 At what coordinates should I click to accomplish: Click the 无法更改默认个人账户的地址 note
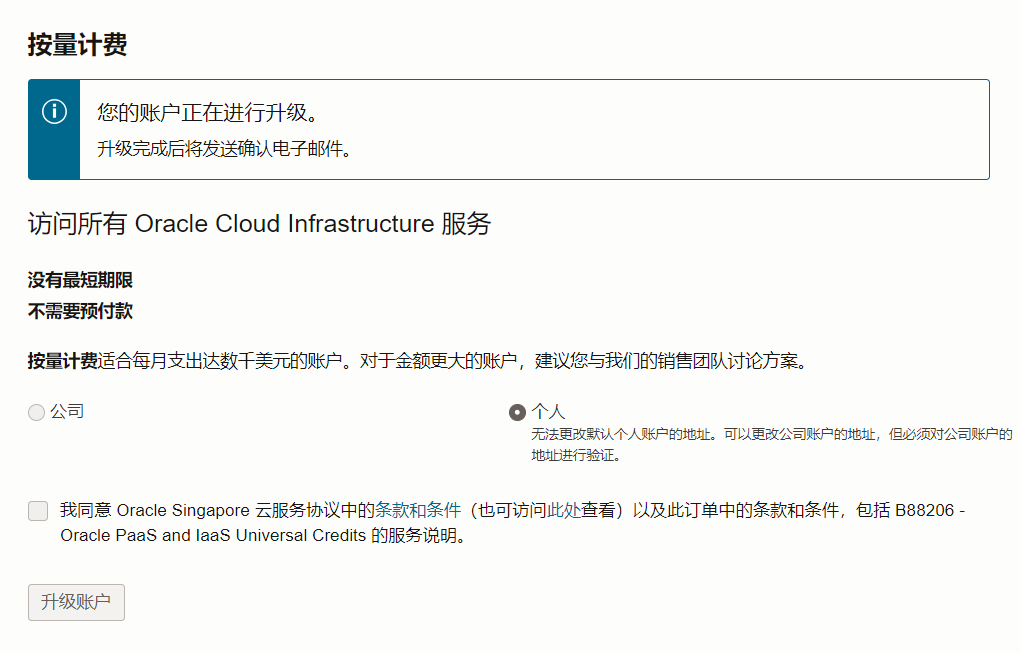620,435
